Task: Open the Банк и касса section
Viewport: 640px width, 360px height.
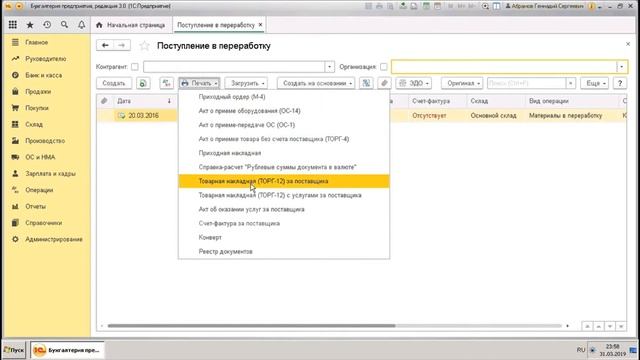Action: (x=43, y=75)
